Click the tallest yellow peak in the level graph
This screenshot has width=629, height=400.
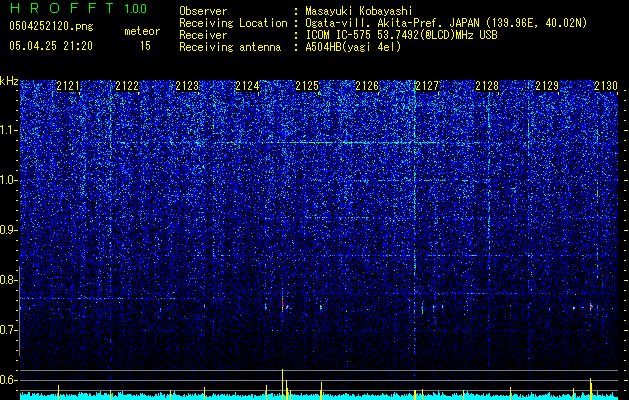point(282,384)
